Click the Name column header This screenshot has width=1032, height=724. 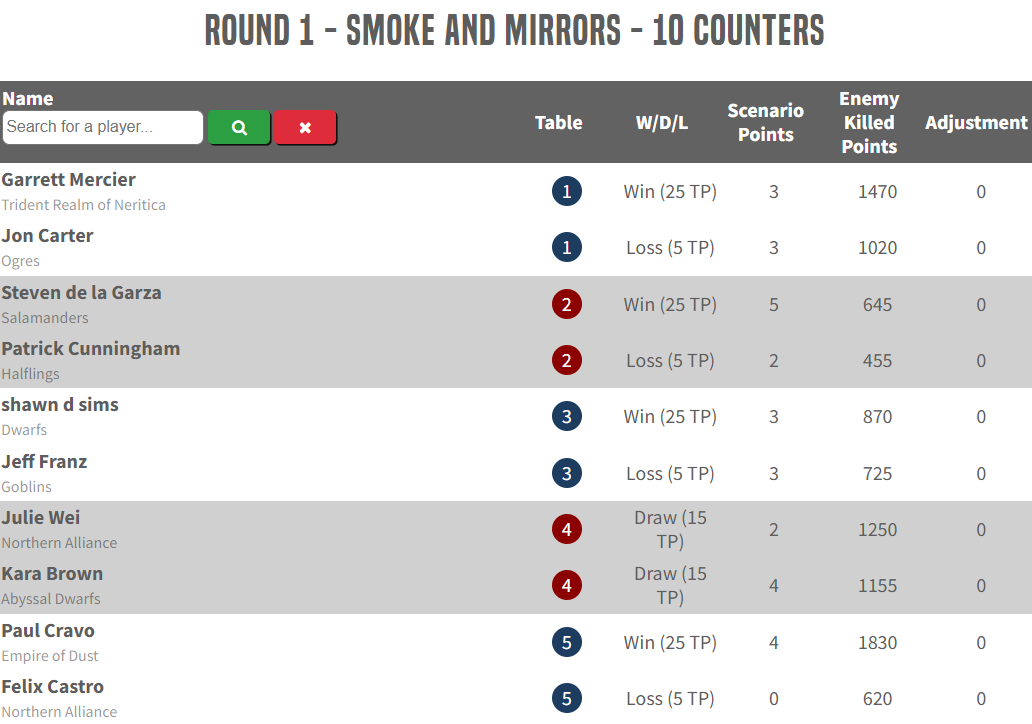coord(28,98)
